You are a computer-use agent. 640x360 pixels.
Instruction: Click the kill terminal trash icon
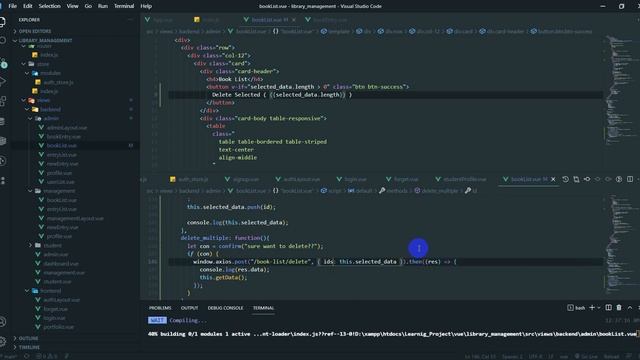click(x=619, y=308)
